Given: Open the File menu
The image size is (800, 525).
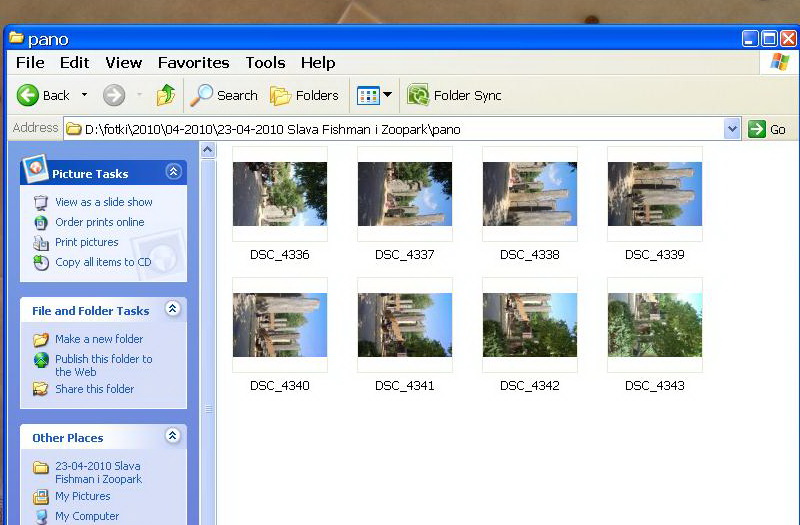Looking at the screenshot, I should (30, 63).
